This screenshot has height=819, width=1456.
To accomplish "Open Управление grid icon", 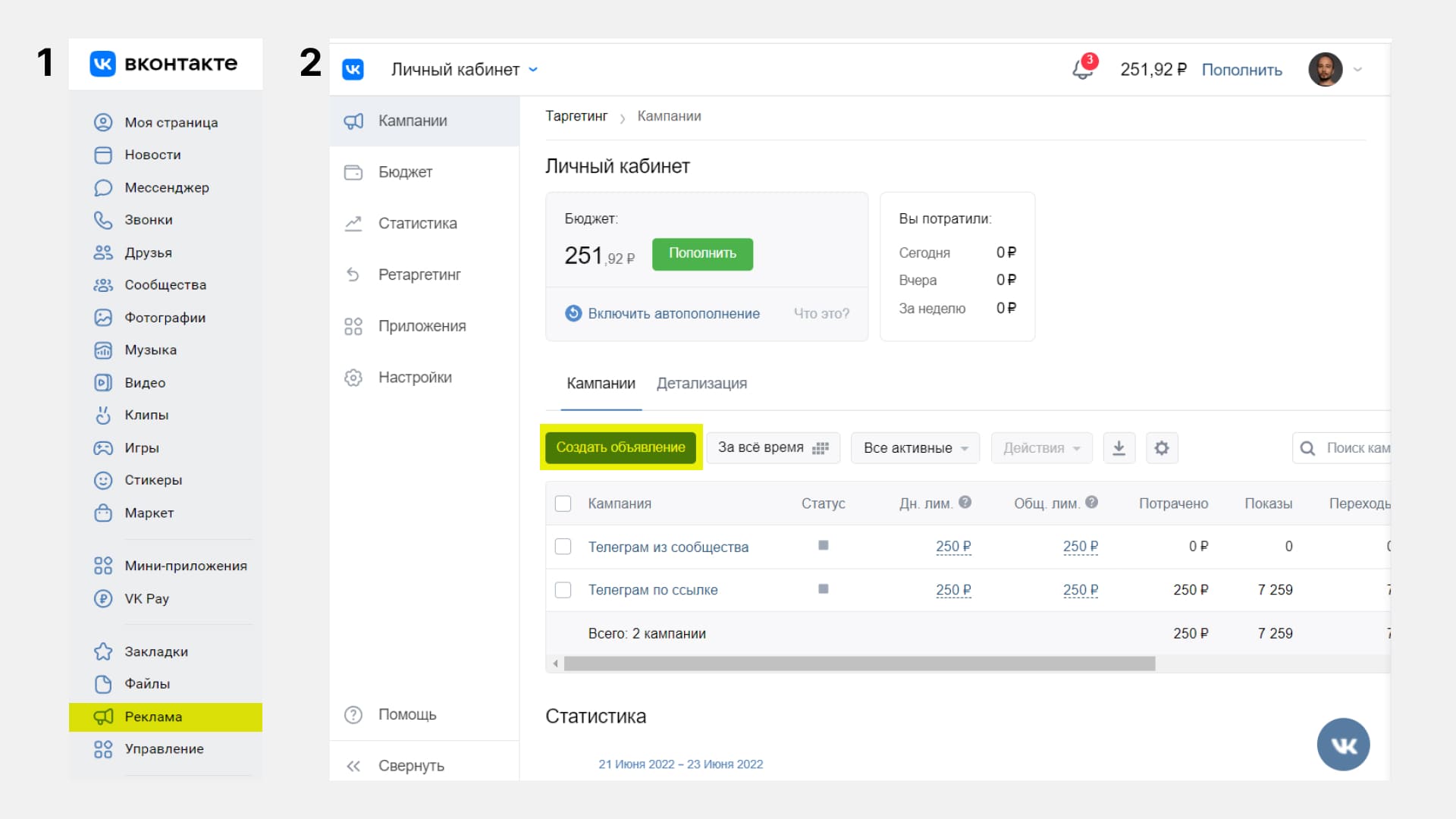I will tap(103, 749).
